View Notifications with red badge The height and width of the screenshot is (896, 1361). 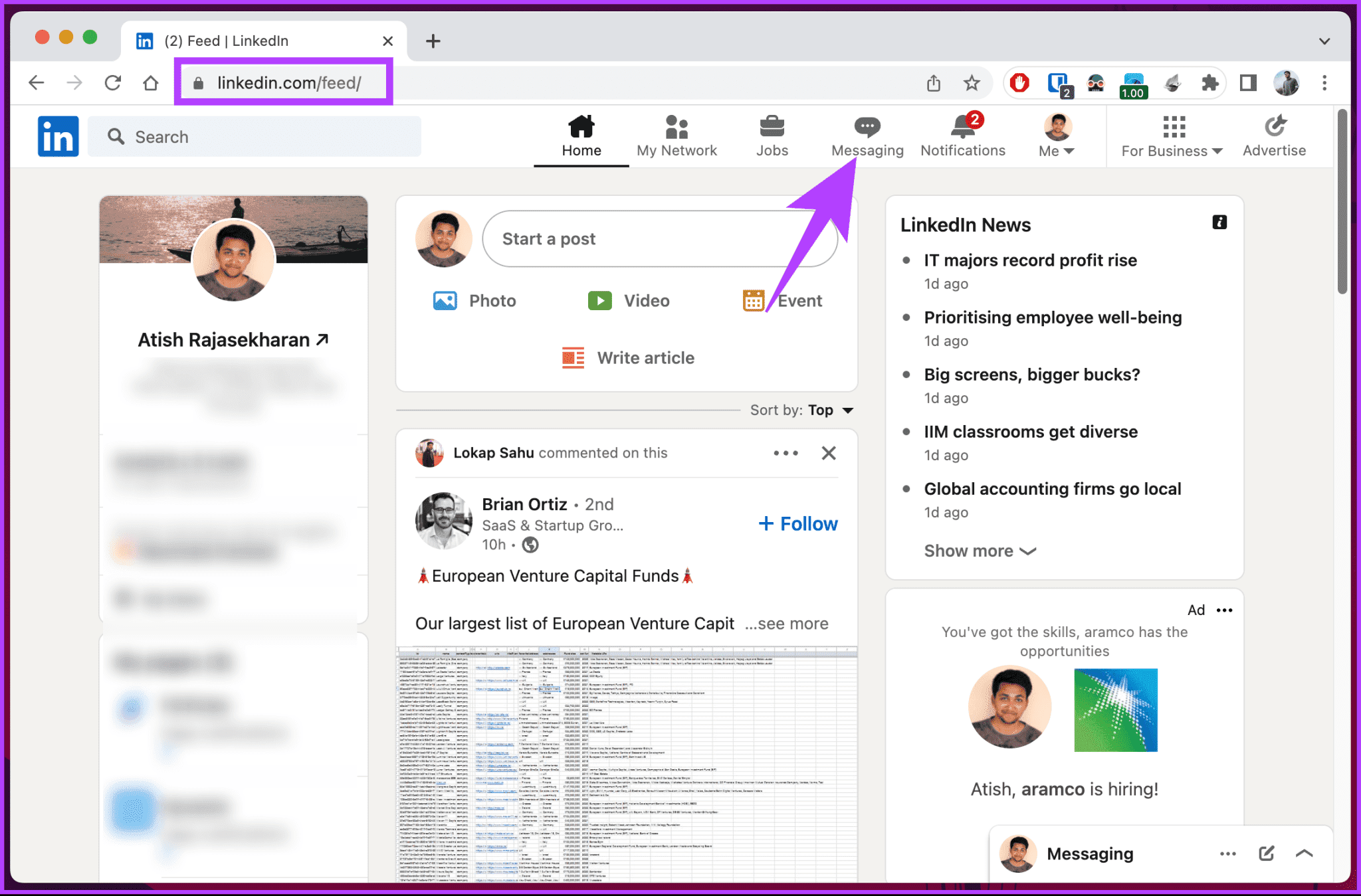[x=963, y=136]
